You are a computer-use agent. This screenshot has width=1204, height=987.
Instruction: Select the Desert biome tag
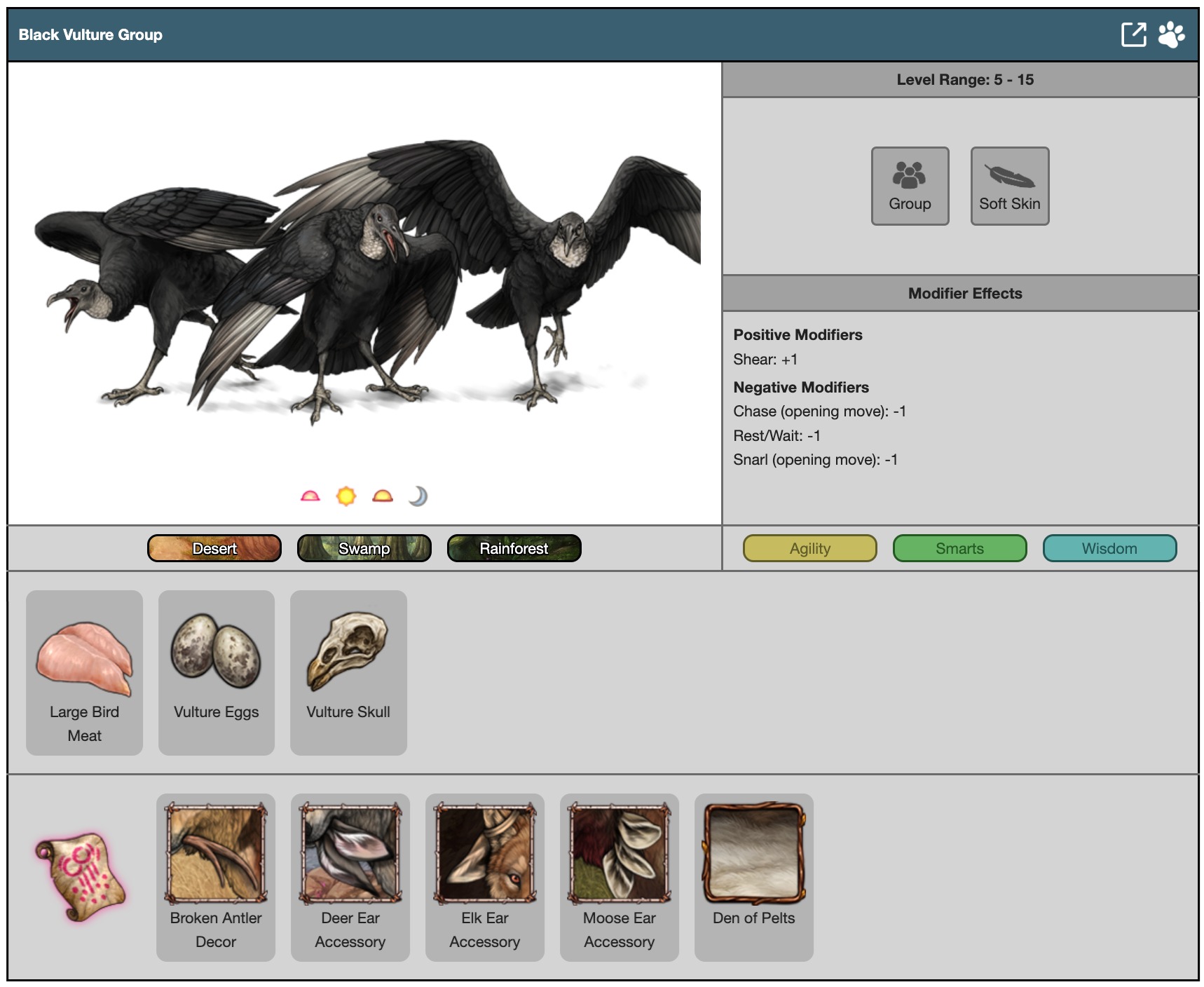click(x=214, y=548)
